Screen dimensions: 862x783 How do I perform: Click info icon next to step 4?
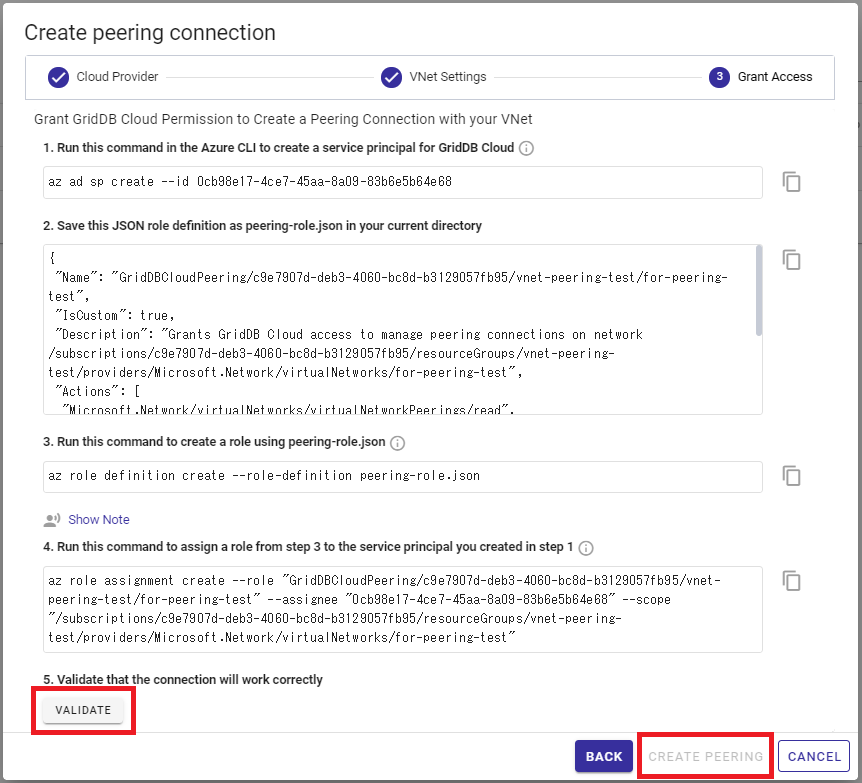click(586, 548)
